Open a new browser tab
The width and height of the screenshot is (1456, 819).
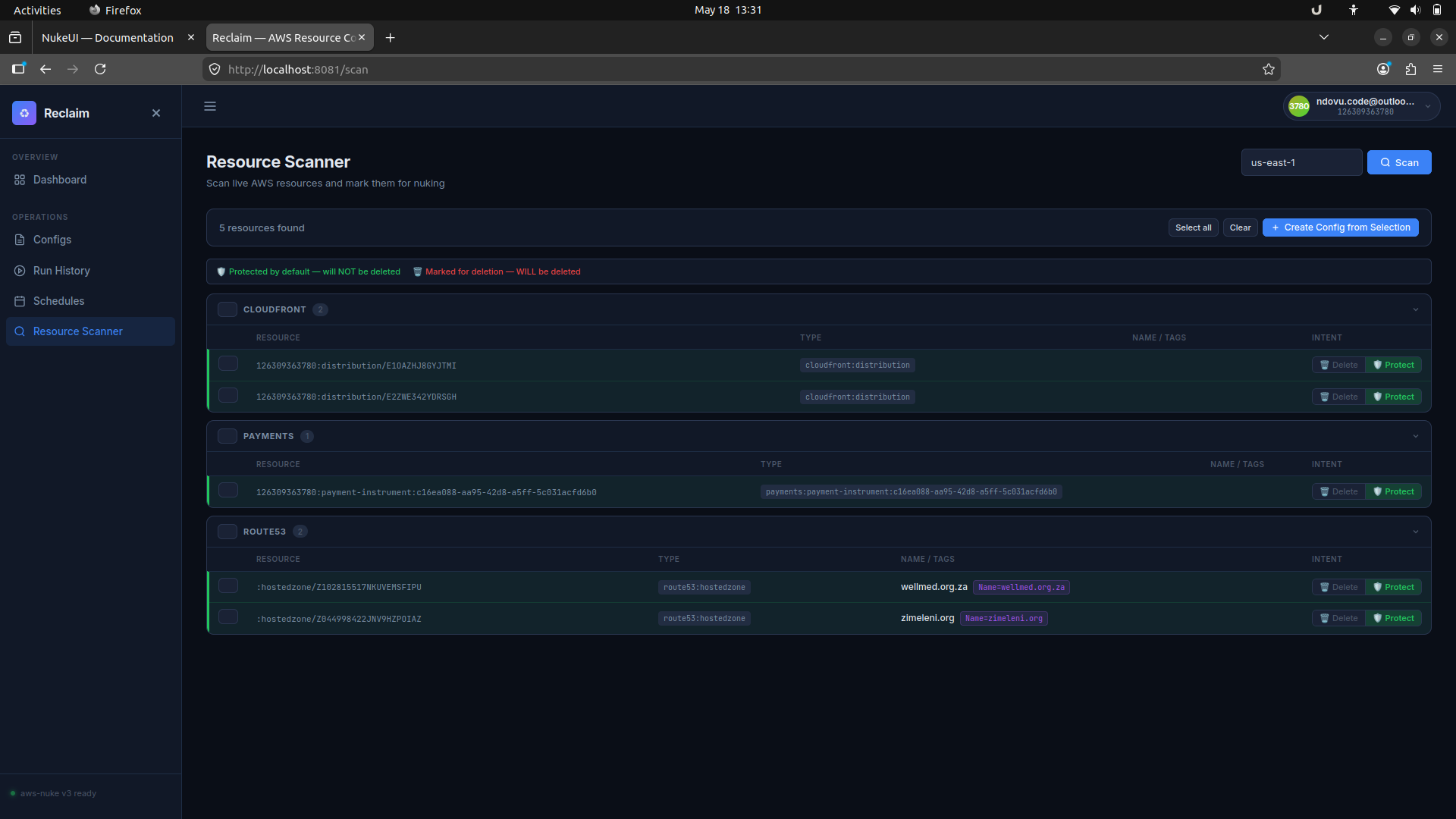click(390, 38)
